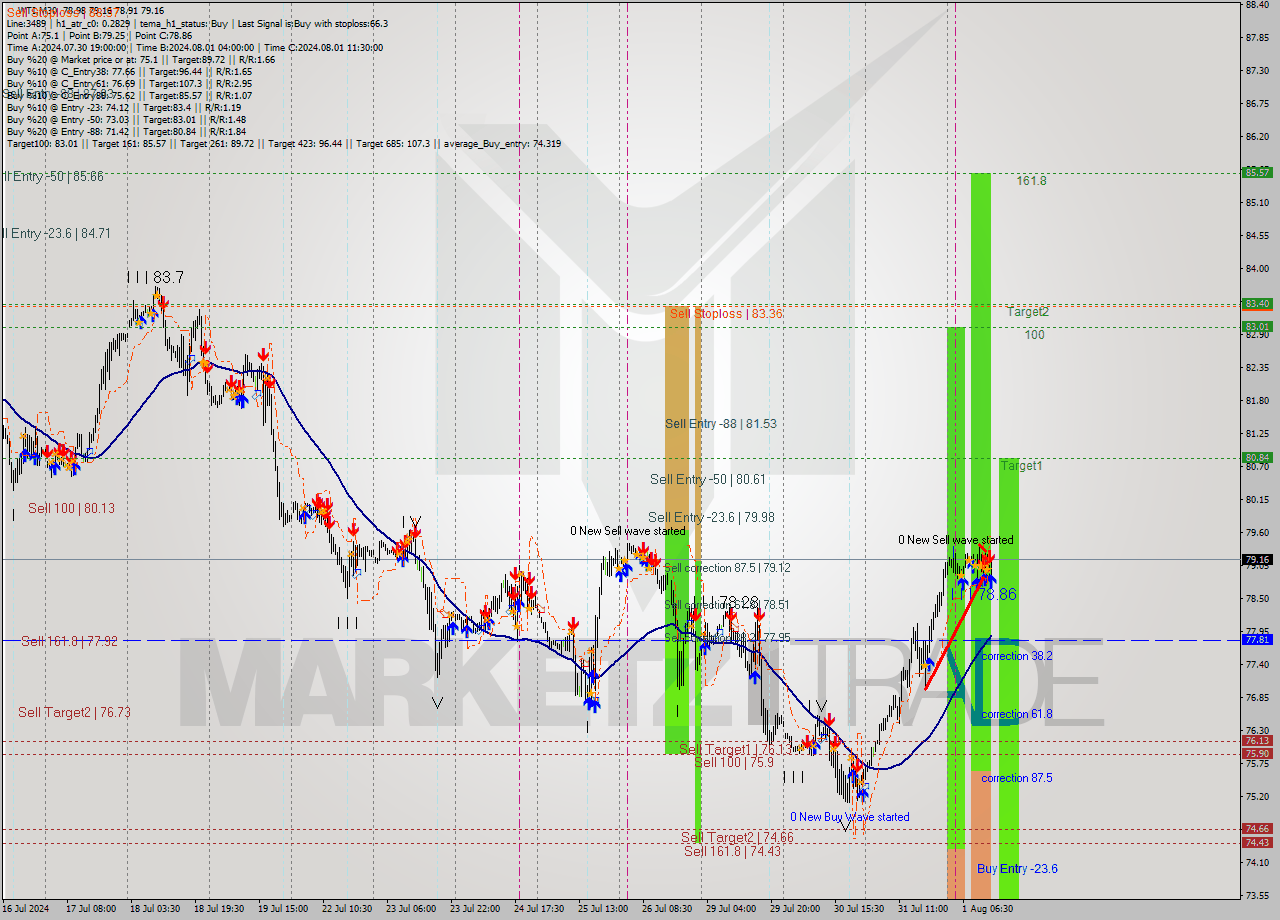Click Sell Entry -23.6 | 79.98 label

711,518
